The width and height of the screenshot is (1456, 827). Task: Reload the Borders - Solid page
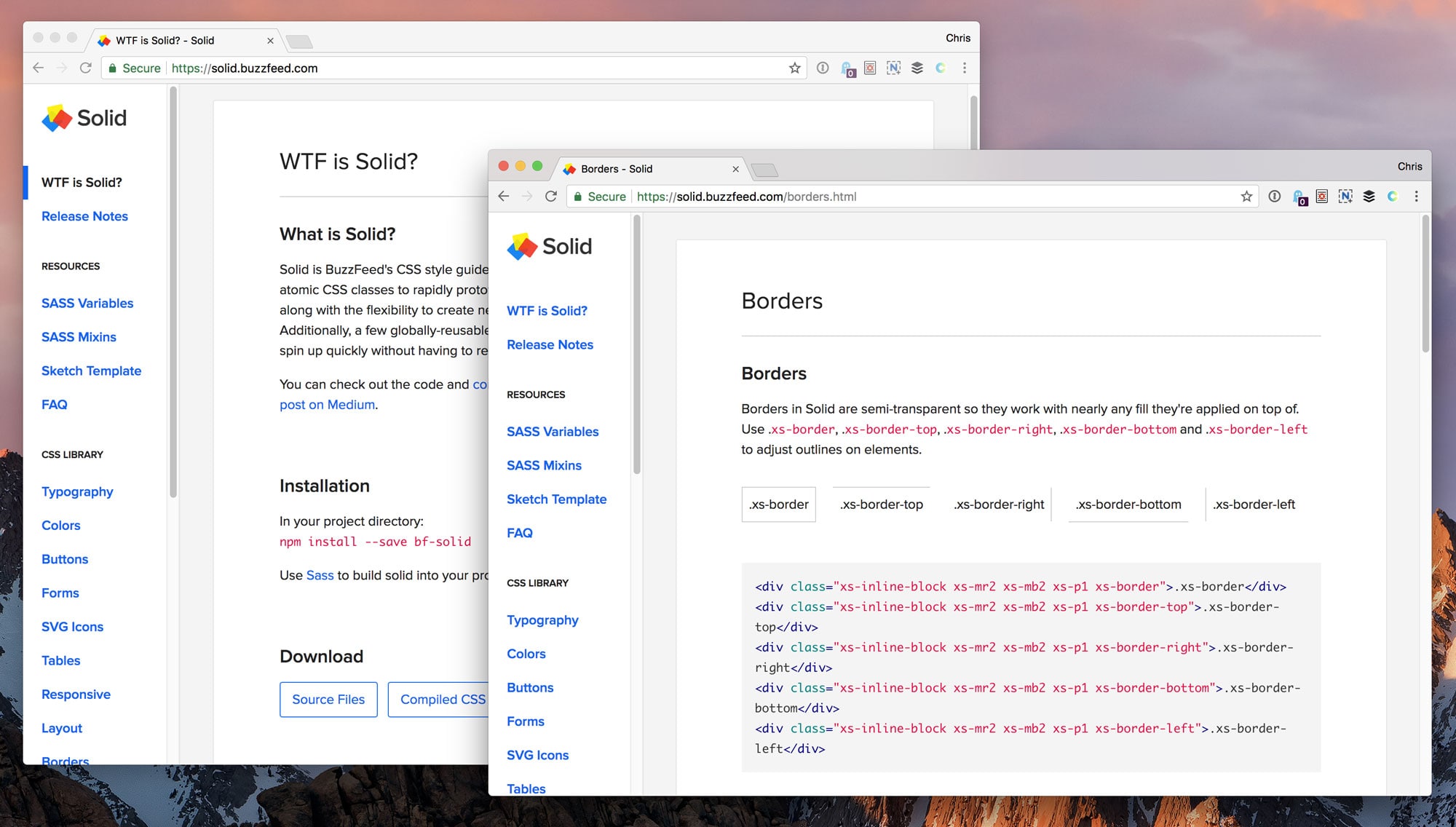coord(551,197)
